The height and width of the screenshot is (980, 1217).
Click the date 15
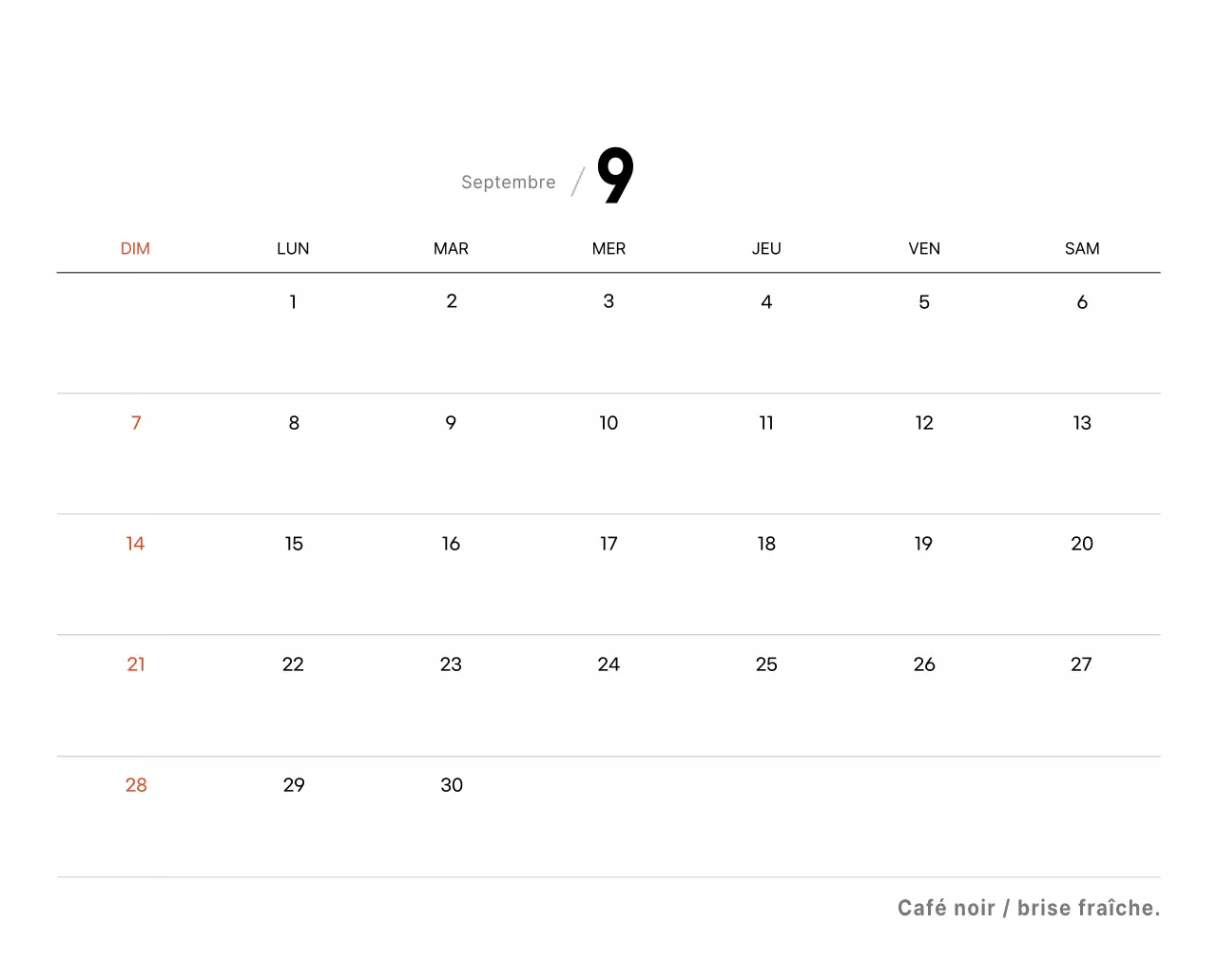293,544
